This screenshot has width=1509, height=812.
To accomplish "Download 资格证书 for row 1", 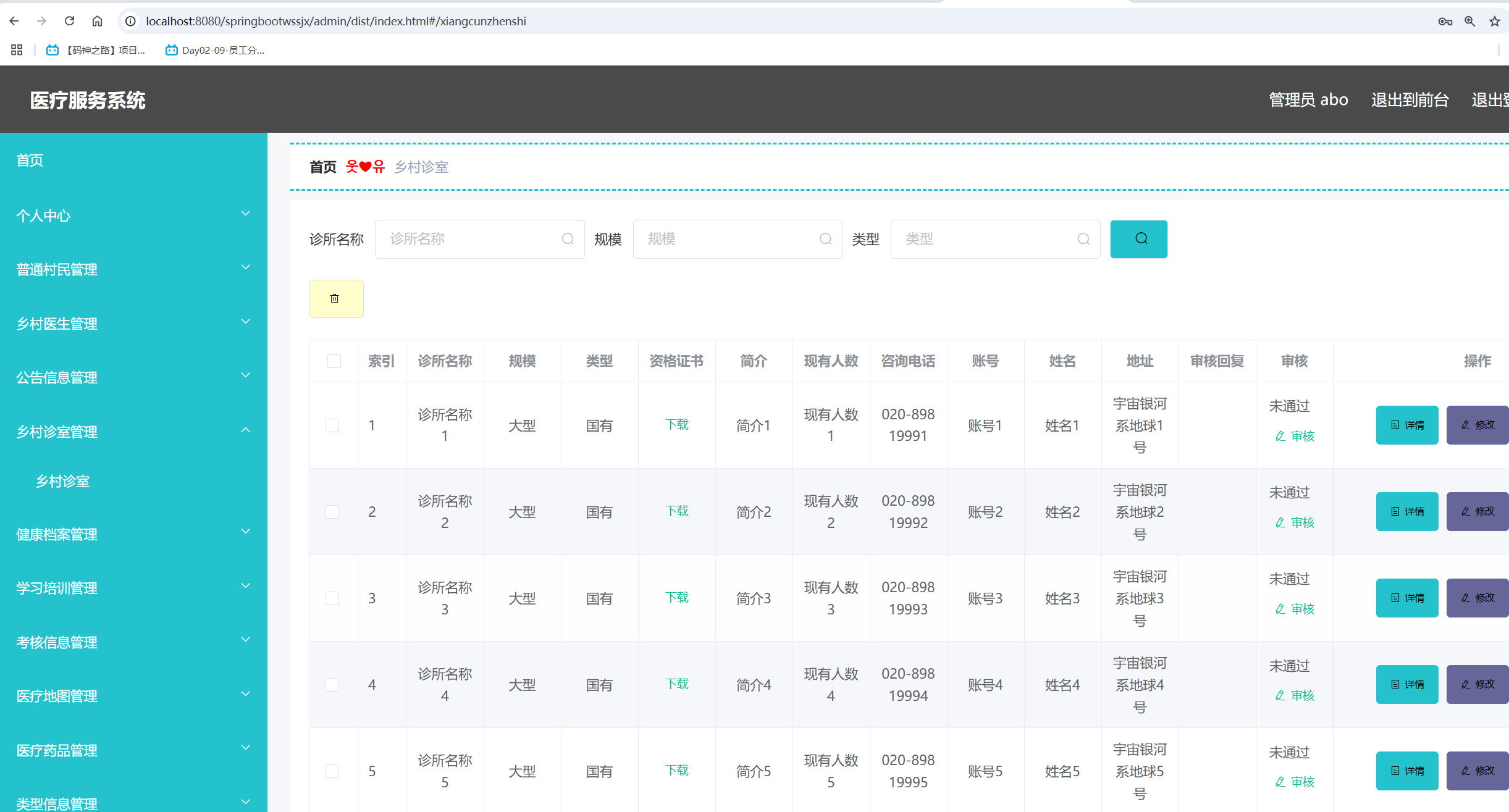I will pyautogui.click(x=677, y=424).
